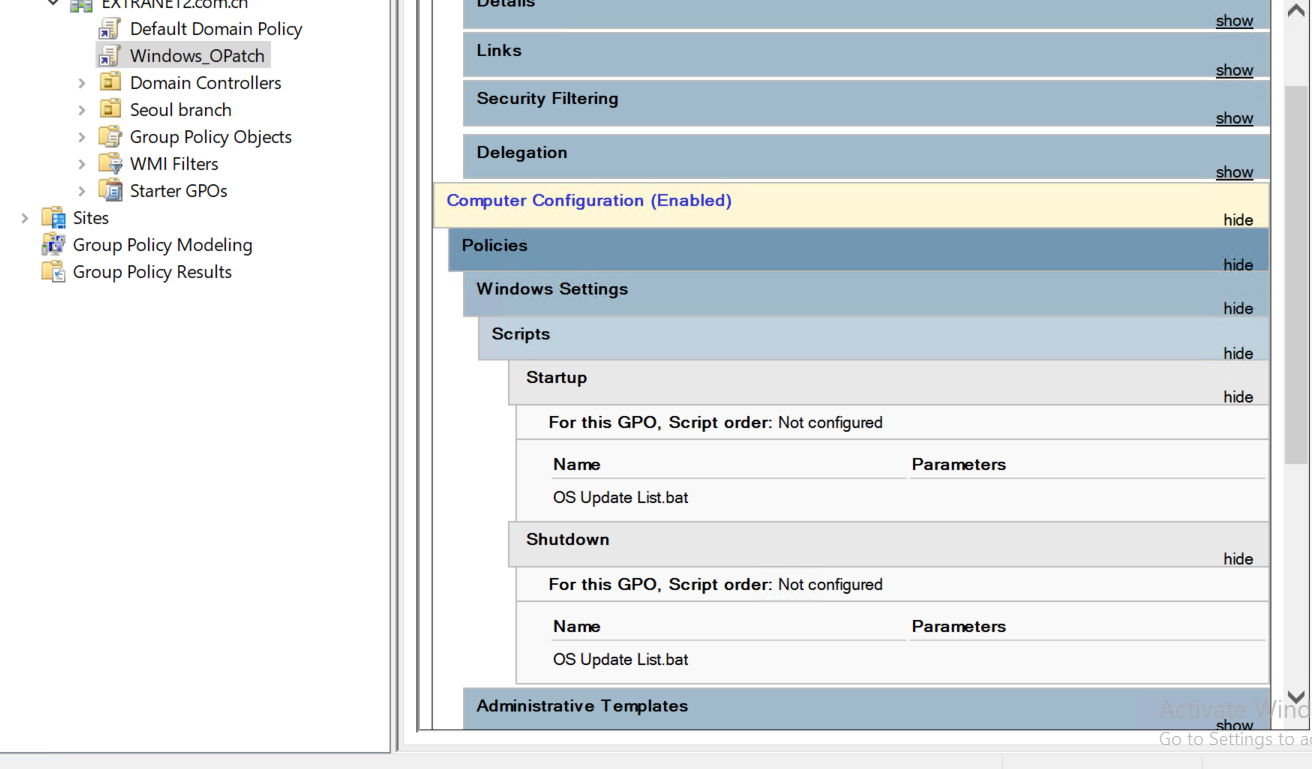The width and height of the screenshot is (1312, 769).
Task: Show the Links section
Action: [1234, 70]
